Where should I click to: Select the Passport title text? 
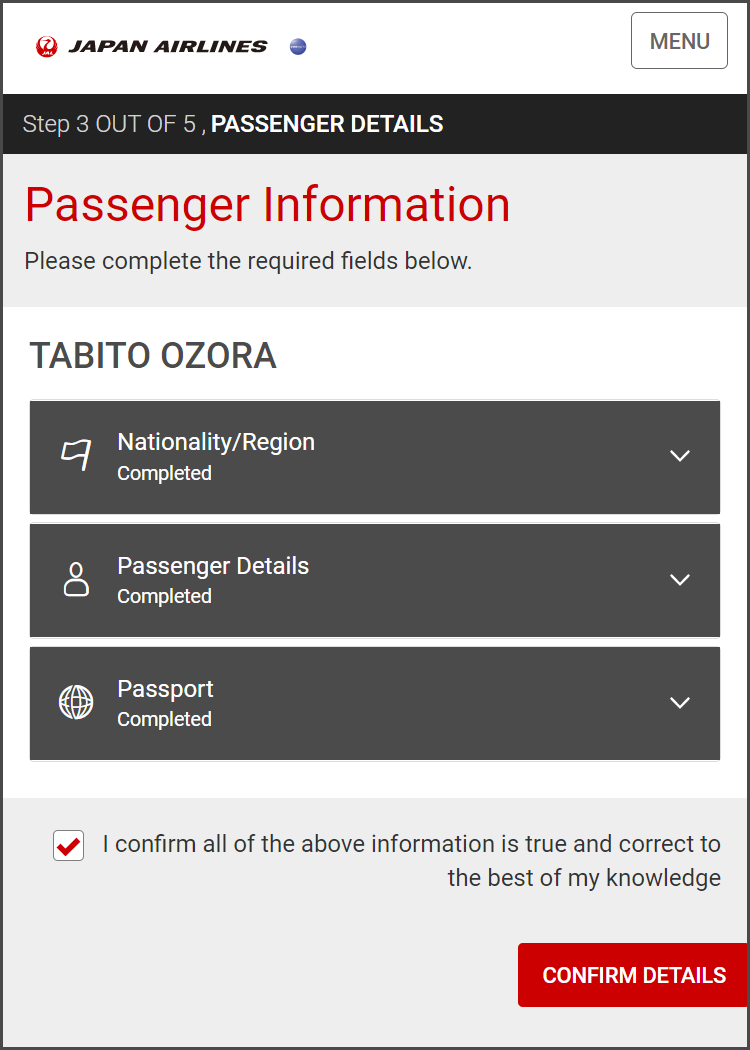point(165,689)
